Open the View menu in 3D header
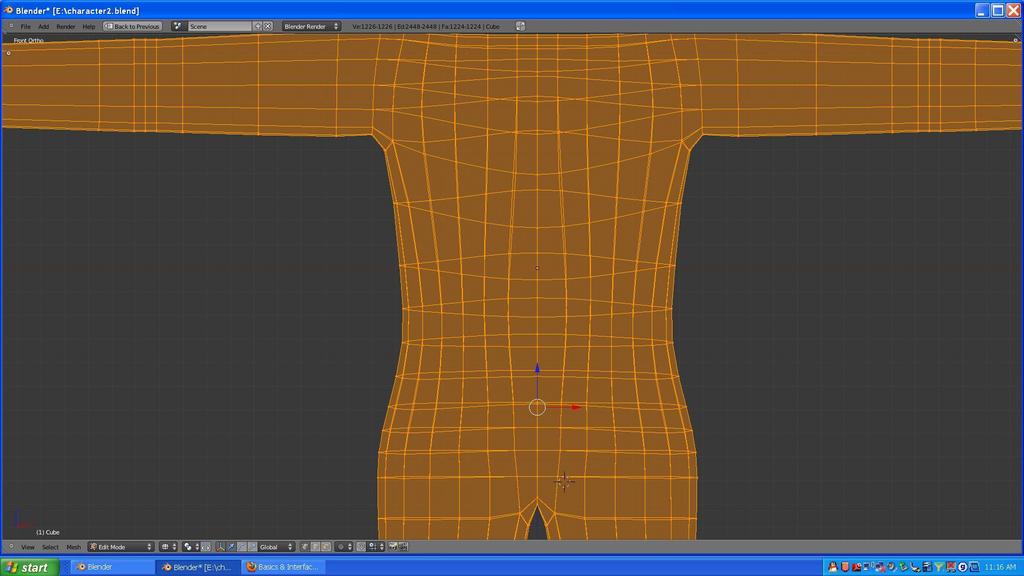Screen dimensions: 1024x576 (27, 547)
